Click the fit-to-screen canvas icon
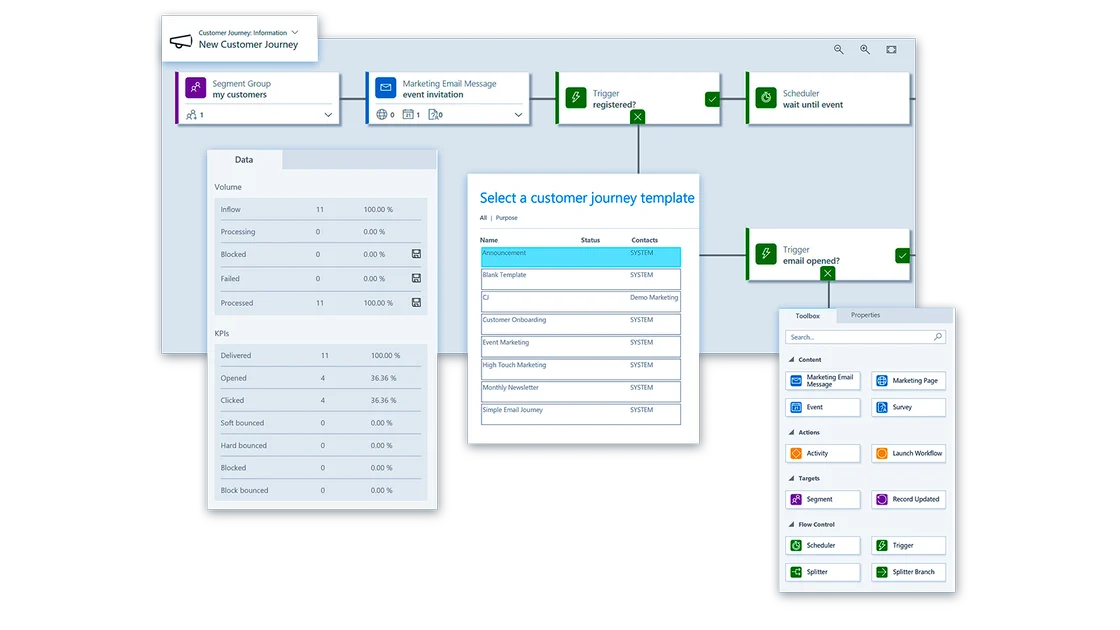Viewport: 1120px width, 630px height. [x=891, y=49]
